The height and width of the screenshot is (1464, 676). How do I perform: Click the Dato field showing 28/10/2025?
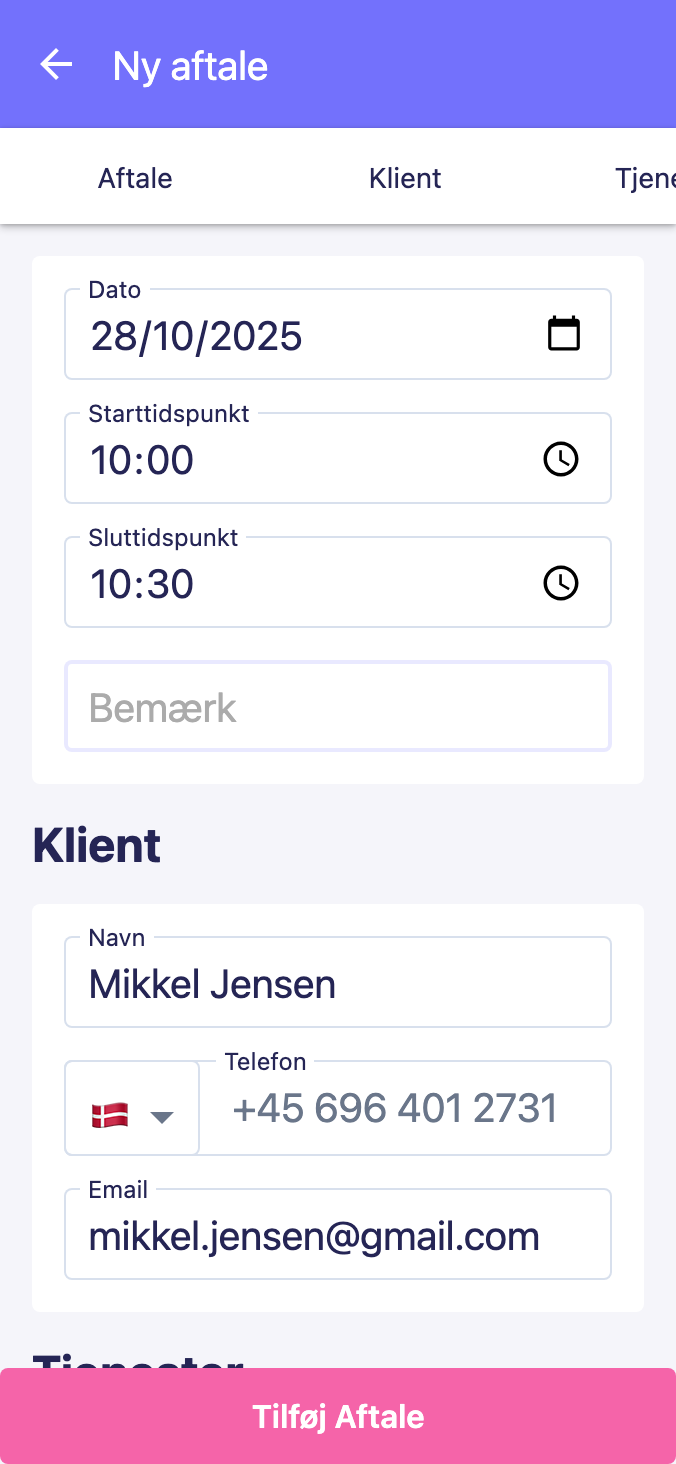[300, 336]
